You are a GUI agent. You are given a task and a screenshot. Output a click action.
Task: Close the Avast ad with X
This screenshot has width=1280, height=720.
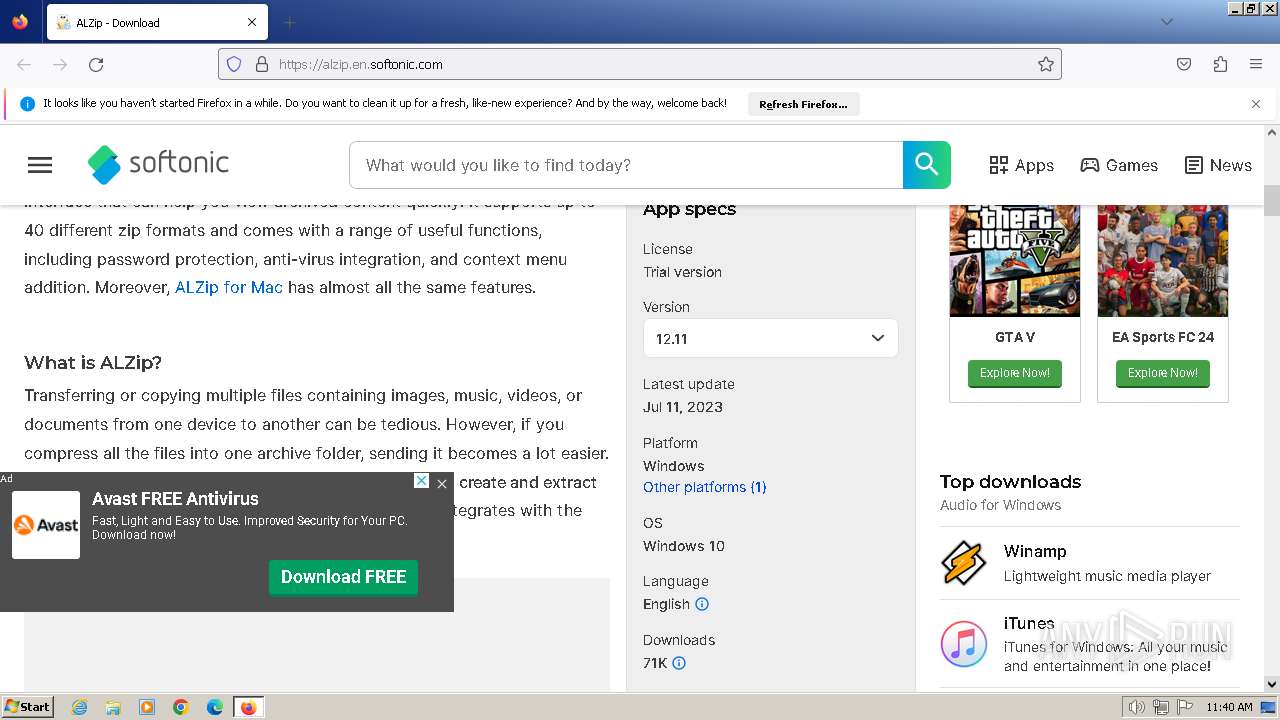click(442, 483)
